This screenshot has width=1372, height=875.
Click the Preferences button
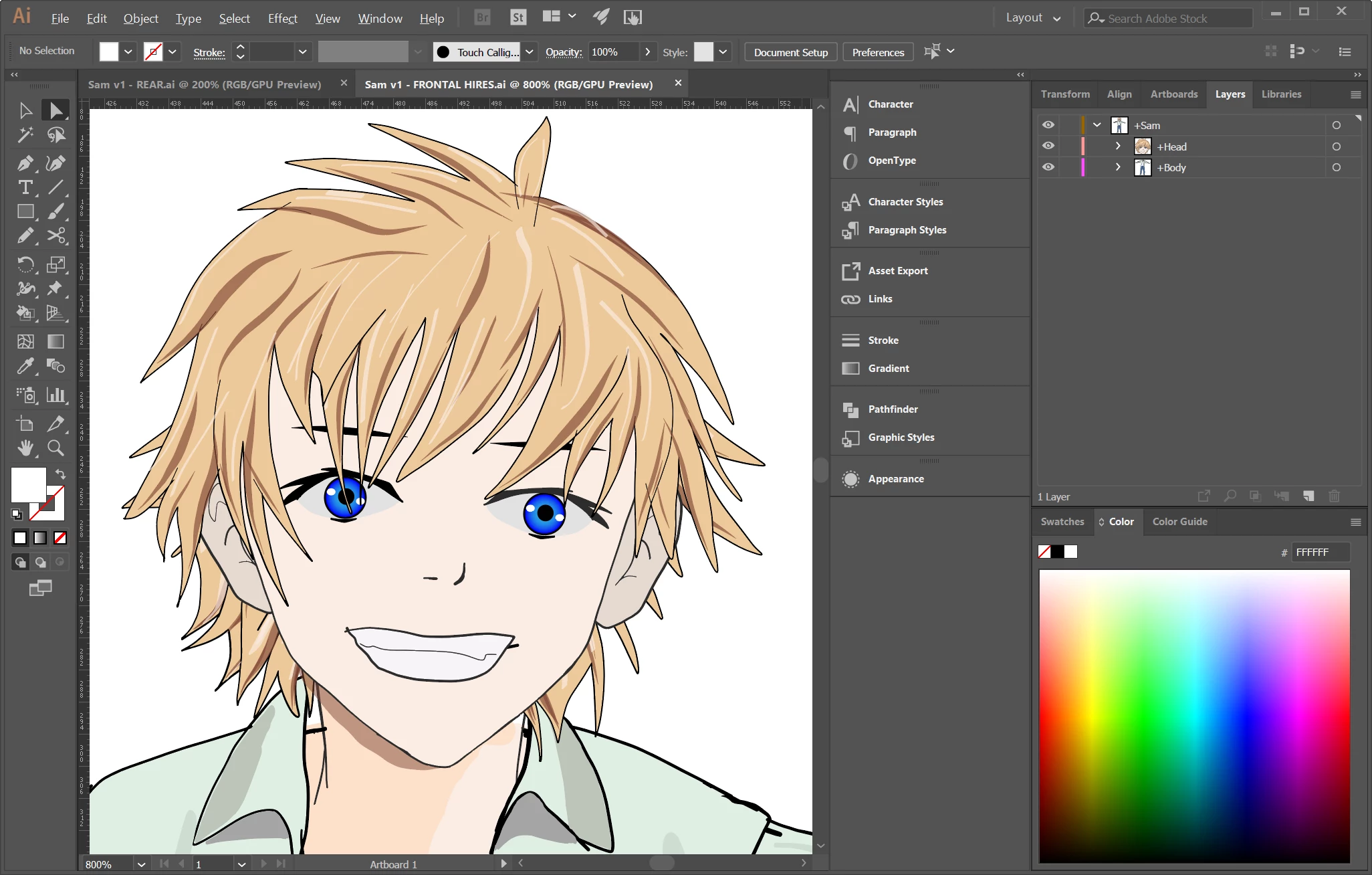(x=878, y=52)
